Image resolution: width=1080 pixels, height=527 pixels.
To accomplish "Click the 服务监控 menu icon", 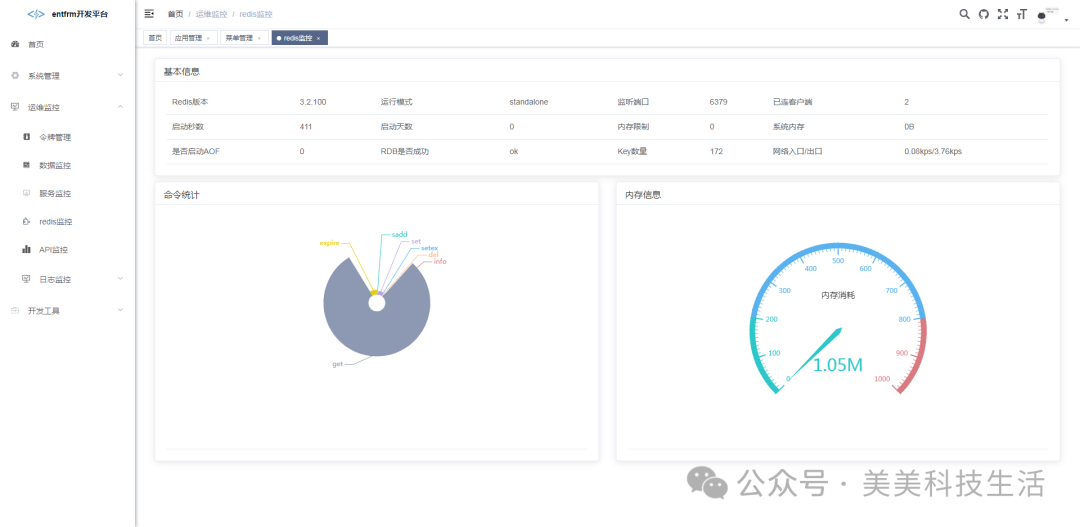I will [26, 193].
